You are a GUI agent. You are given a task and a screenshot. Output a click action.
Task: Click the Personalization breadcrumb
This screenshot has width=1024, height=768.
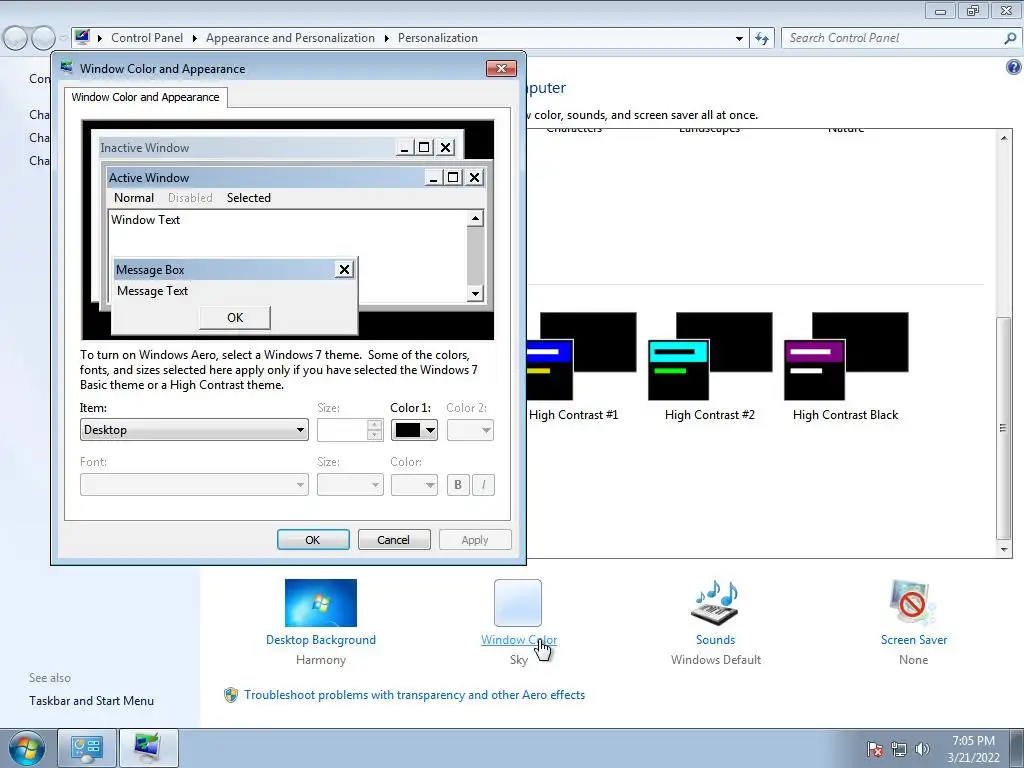[x=438, y=38]
